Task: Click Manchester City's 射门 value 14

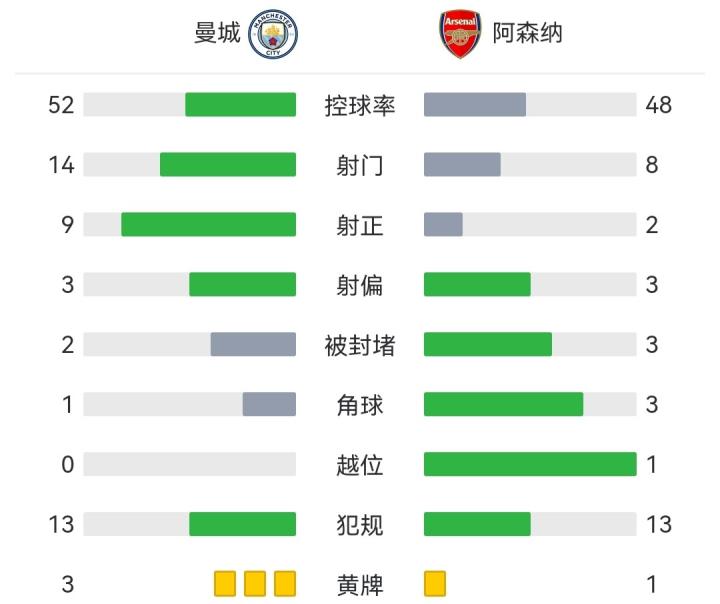Action: tap(61, 165)
